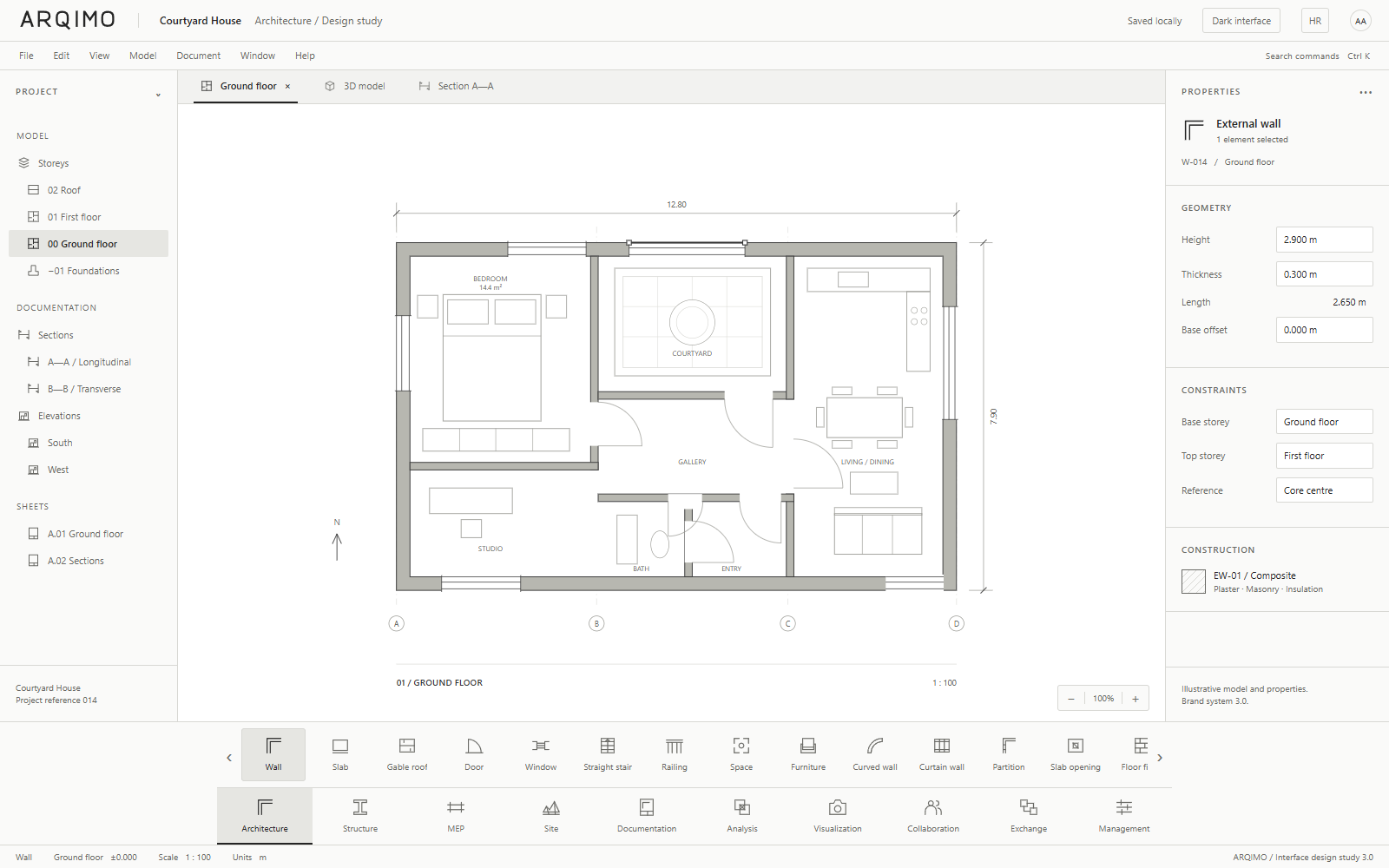Choose the Space tool

pyautogui.click(x=741, y=754)
